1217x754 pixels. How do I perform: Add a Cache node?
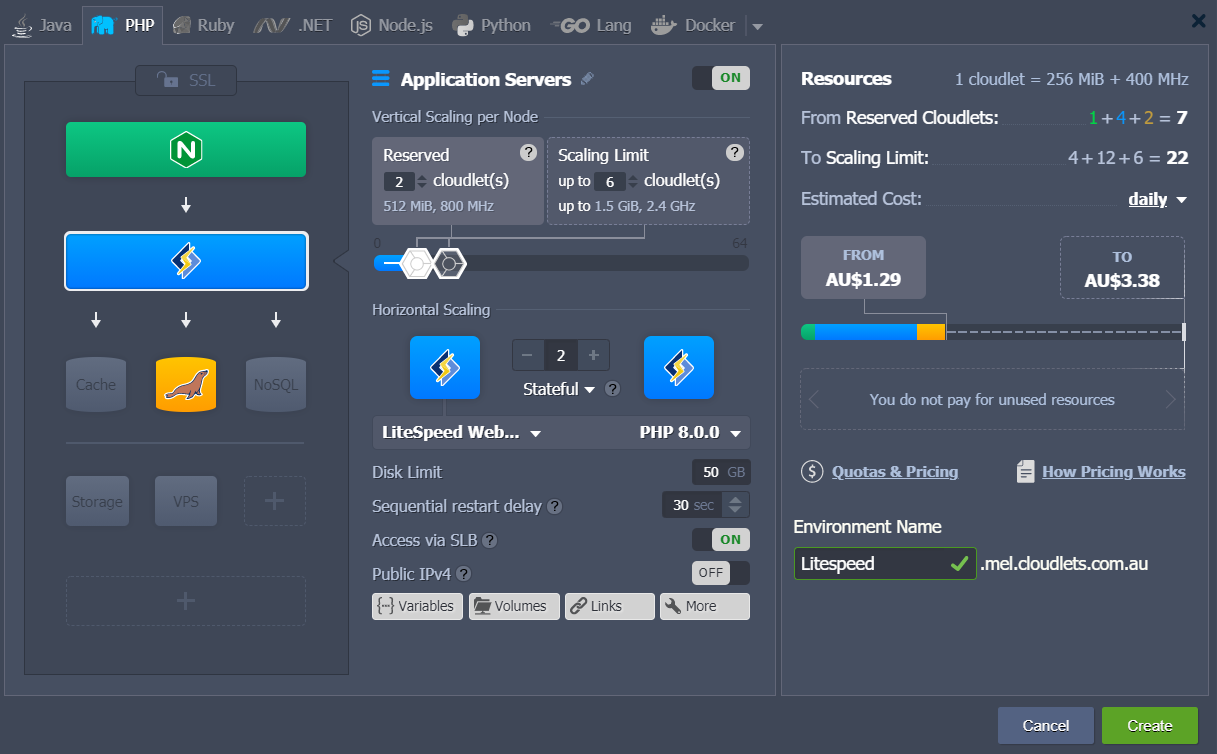pos(96,384)
